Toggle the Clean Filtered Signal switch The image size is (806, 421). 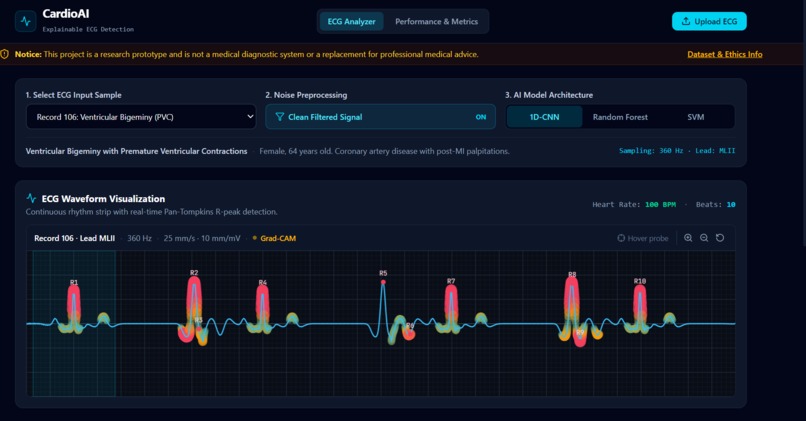pyautogui.click(x=380, y=117)
